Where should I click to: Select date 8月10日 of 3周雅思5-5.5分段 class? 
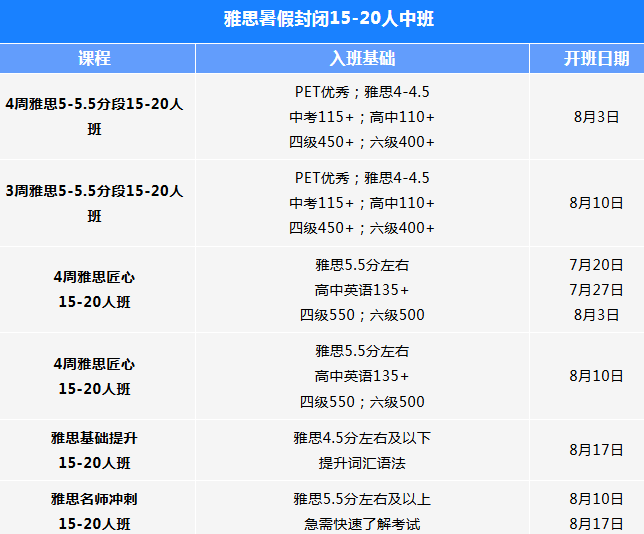pos(596,203)
